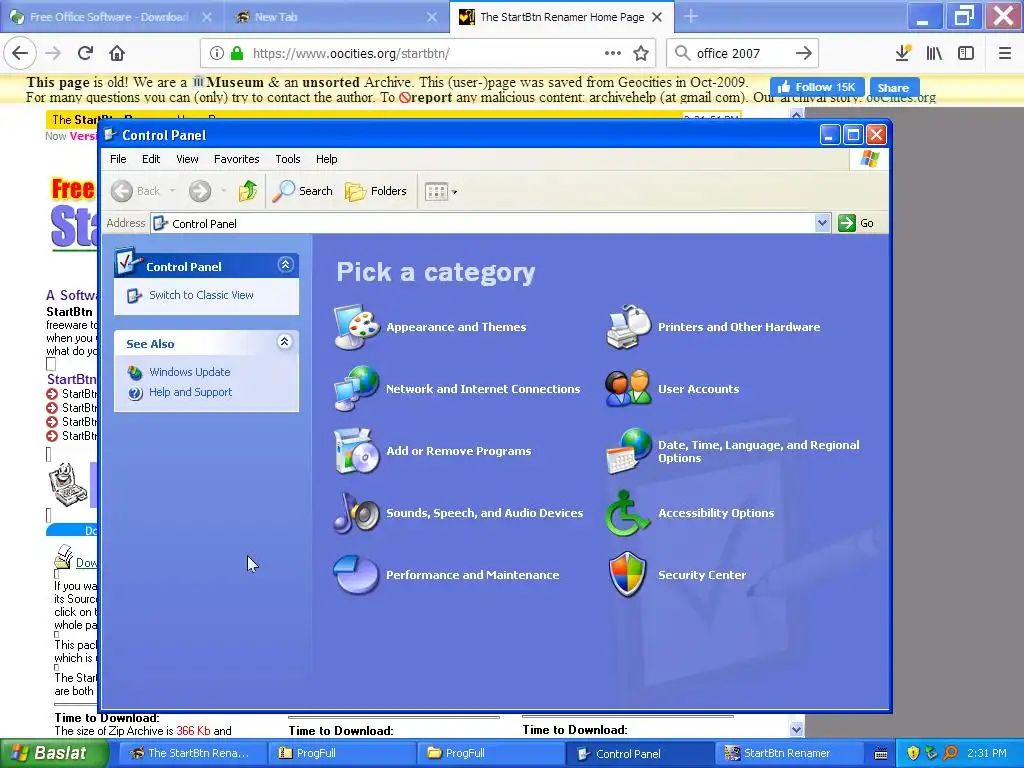Click the Firefox URL address field
This screenshot has width=1024, height=768.
(427, 54)
